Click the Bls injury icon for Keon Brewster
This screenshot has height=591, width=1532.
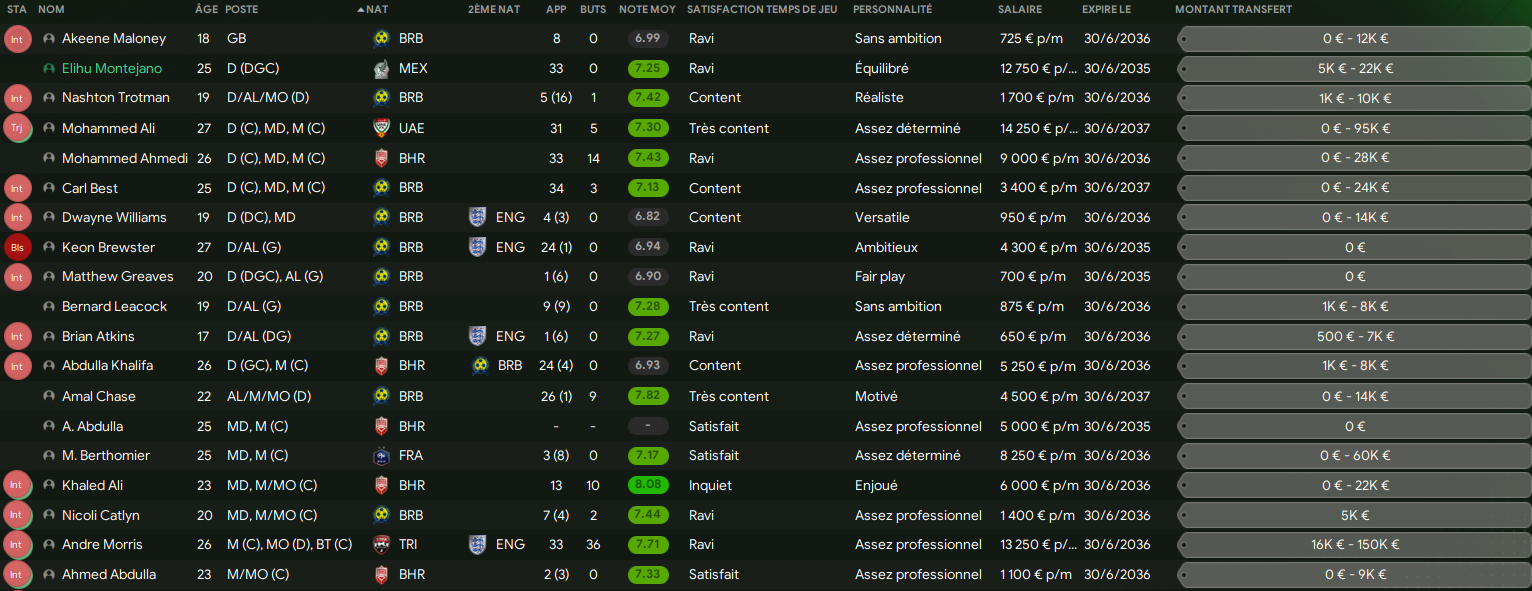point(17,247)
